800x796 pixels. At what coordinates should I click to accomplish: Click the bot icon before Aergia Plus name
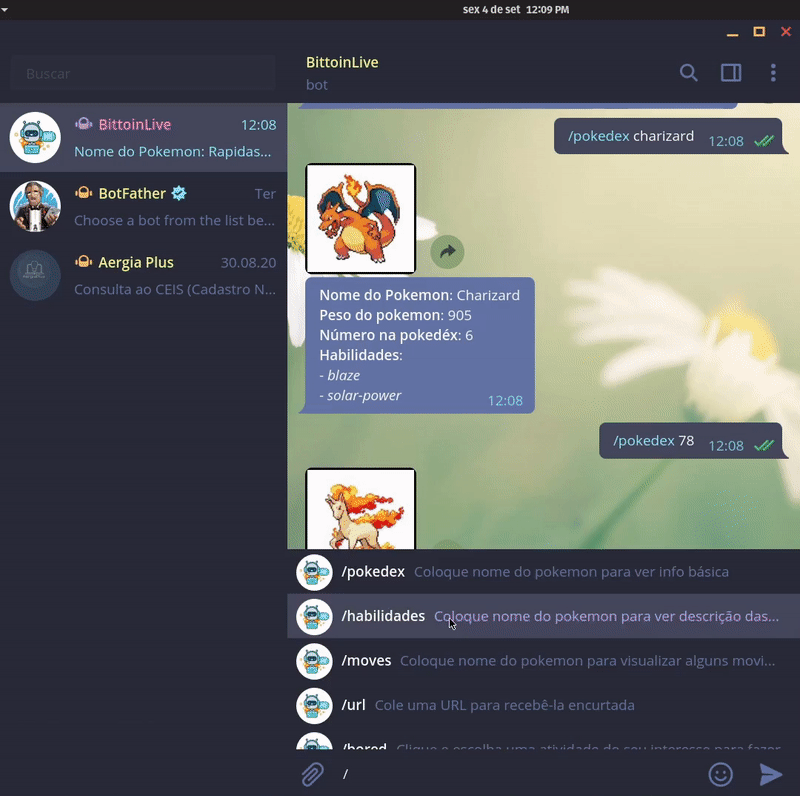(84, 262)
